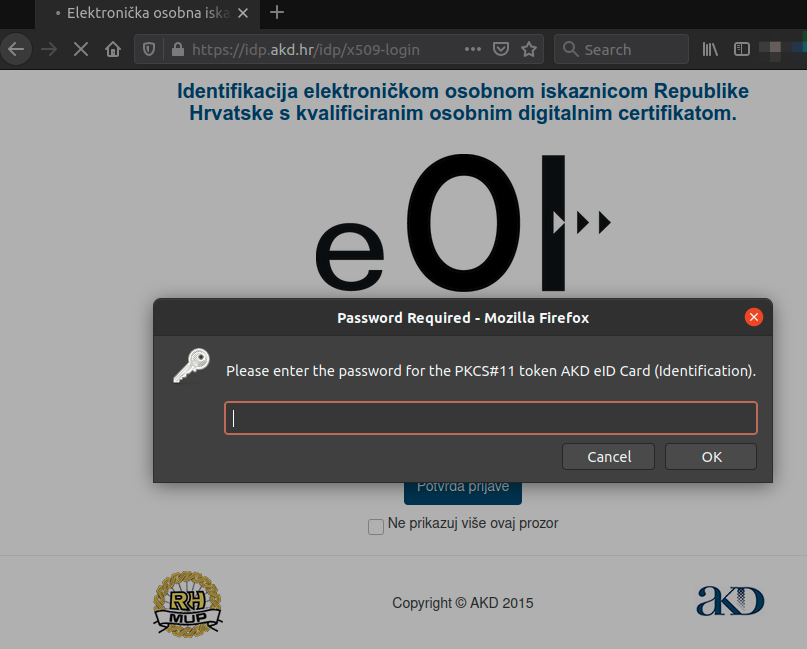
Task: Open the Firefox home page icon
Action: [x=113, y=49]
